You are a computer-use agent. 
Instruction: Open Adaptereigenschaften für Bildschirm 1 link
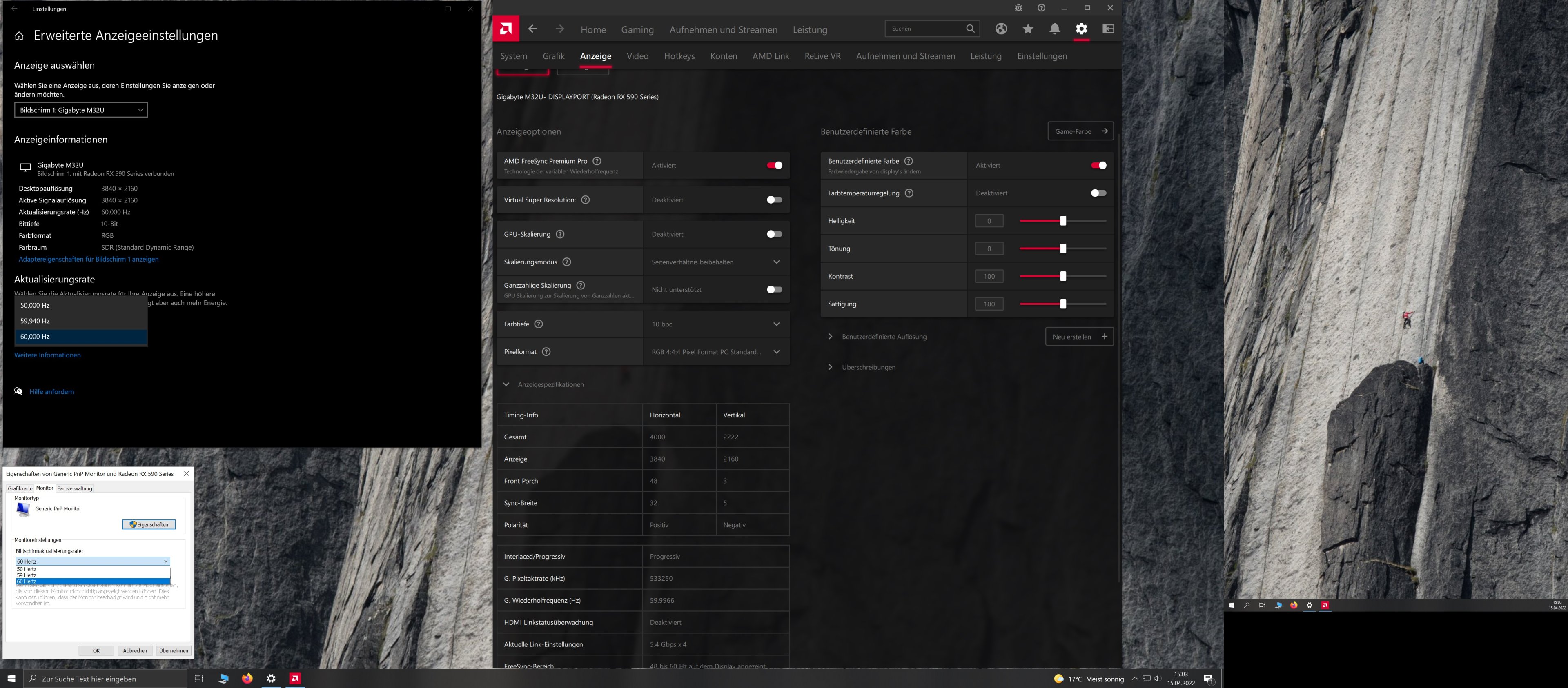pos(88,259)
